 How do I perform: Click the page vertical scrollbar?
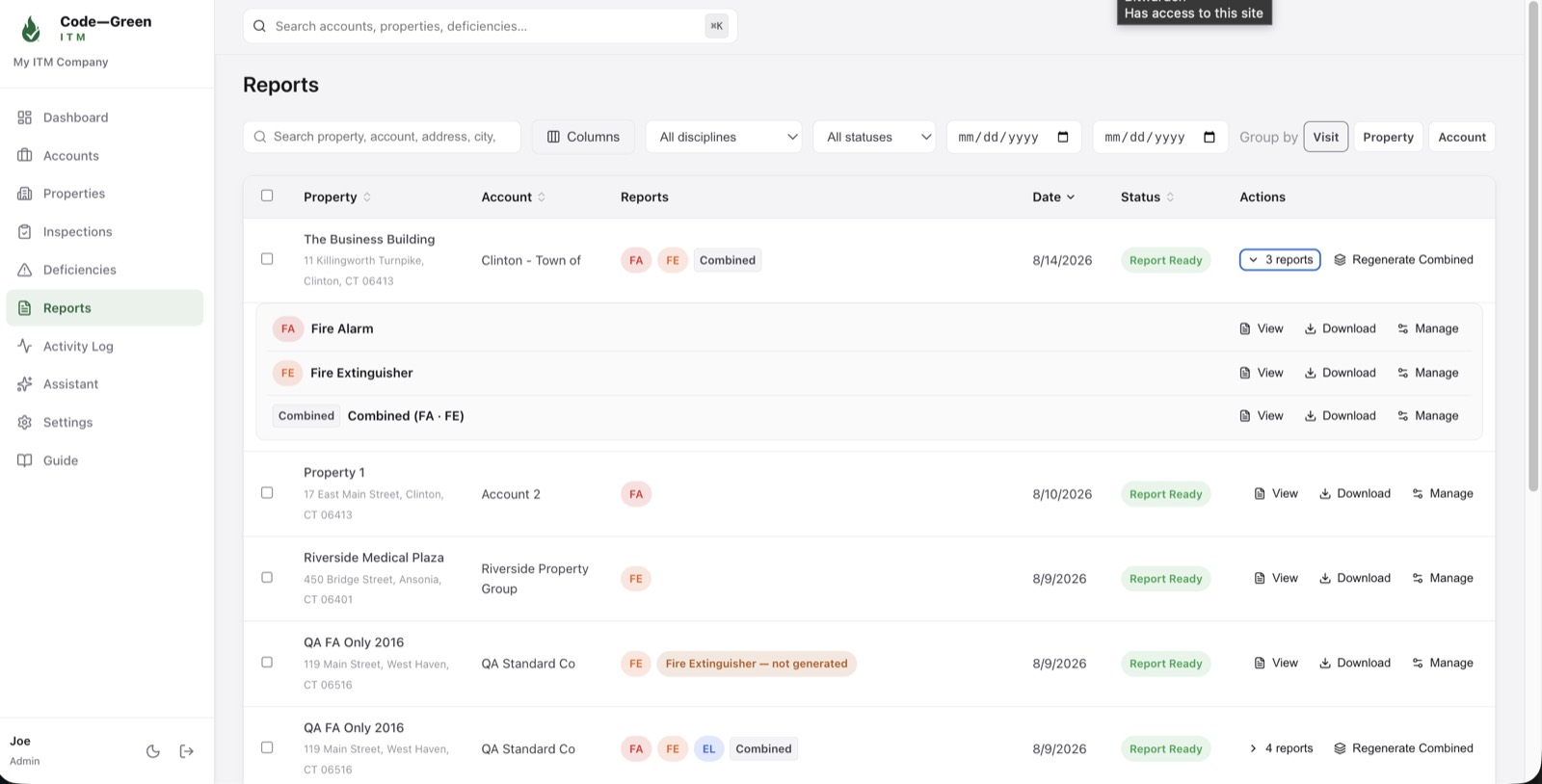tap(1533, 246)
